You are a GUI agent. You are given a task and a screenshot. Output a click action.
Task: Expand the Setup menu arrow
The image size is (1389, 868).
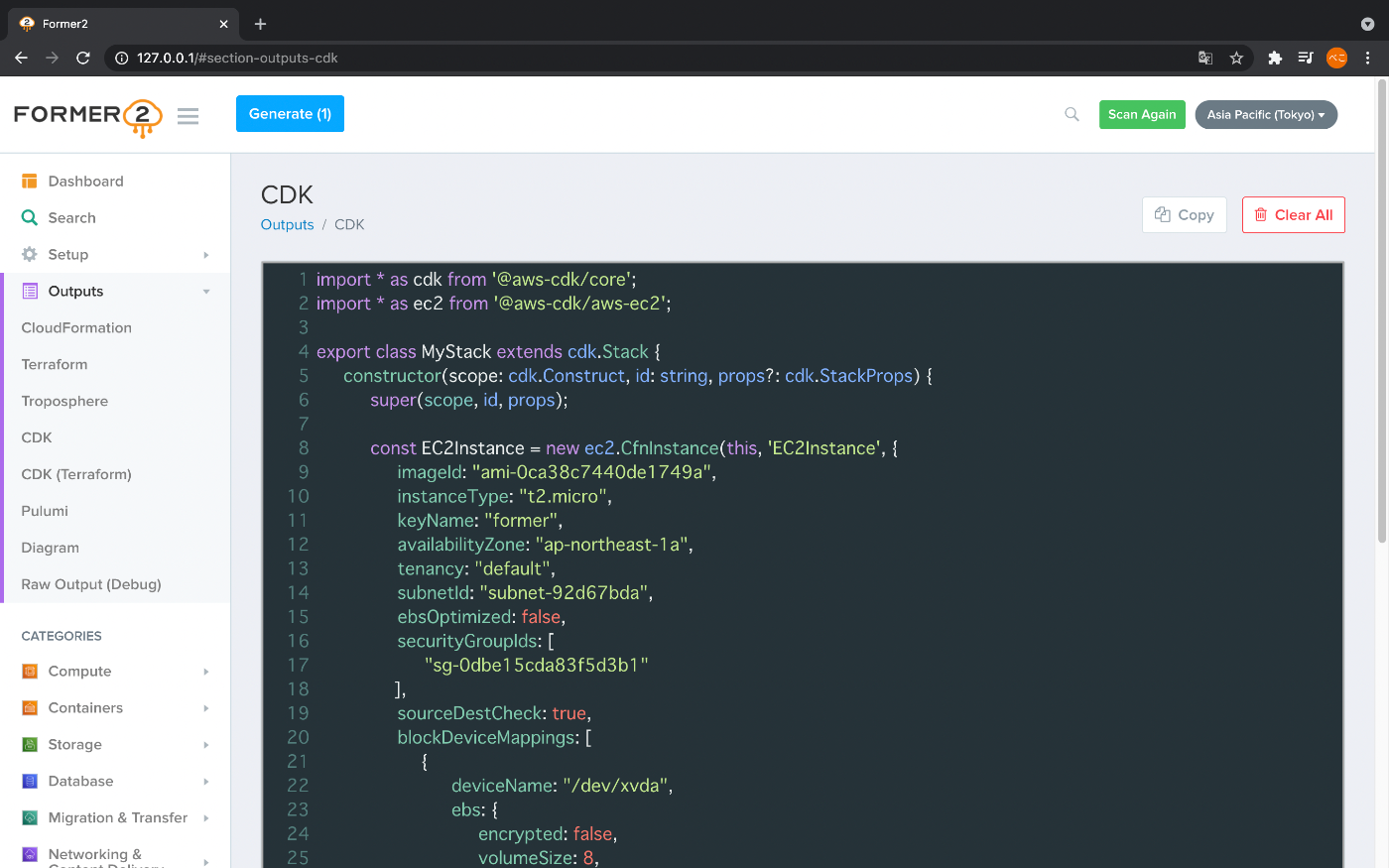click(206, 255)
